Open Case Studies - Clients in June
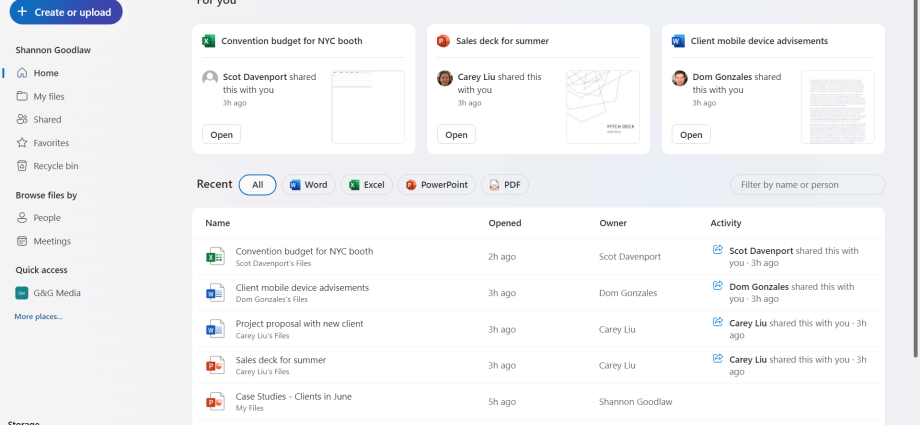The width and height of the screenshot is (920, 425). coord(294,396)
